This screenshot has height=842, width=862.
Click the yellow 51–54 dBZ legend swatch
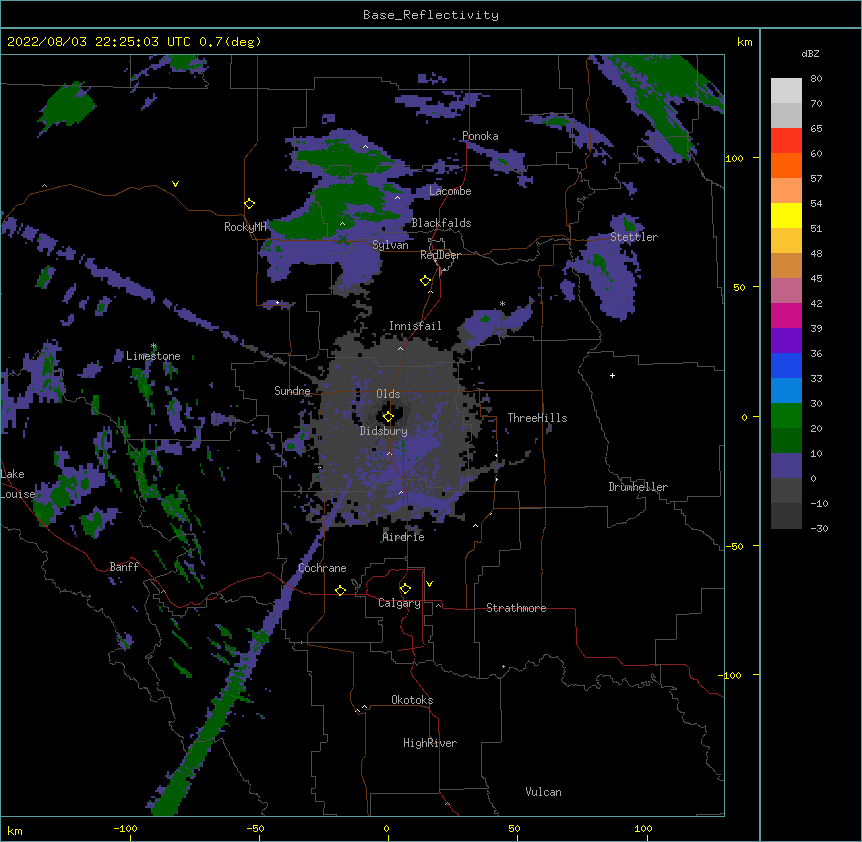pos(786,215)
